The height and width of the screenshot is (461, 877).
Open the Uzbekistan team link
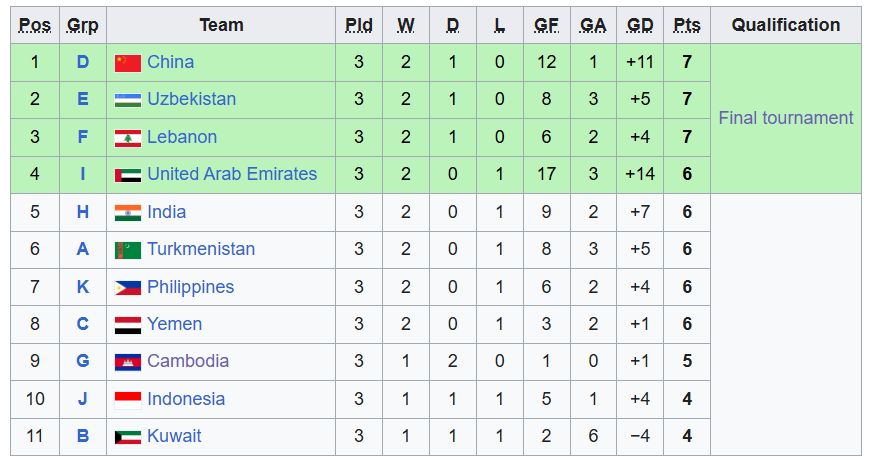191,99
